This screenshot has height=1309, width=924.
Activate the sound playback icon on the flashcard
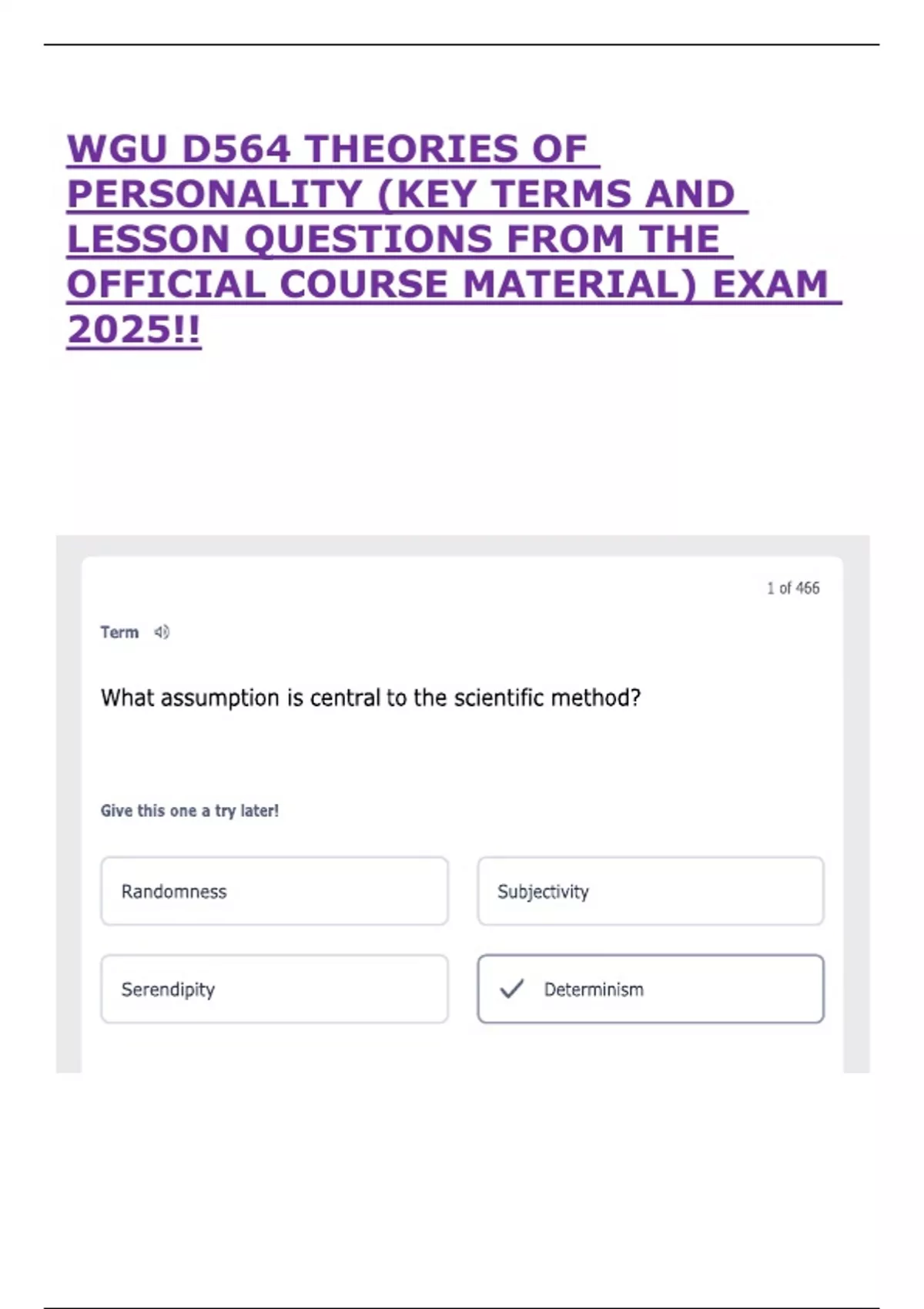(x=160, y=632)
